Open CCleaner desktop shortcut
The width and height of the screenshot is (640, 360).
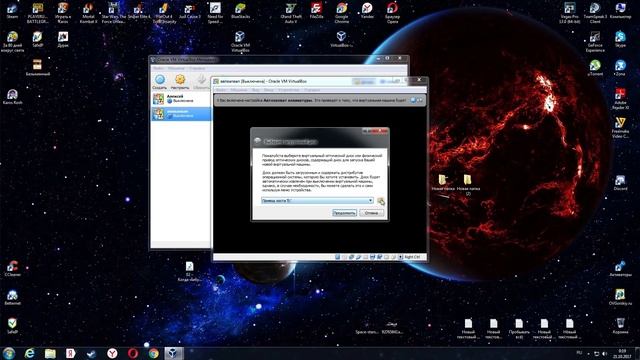pyautogui.click(x=12, y=269)
